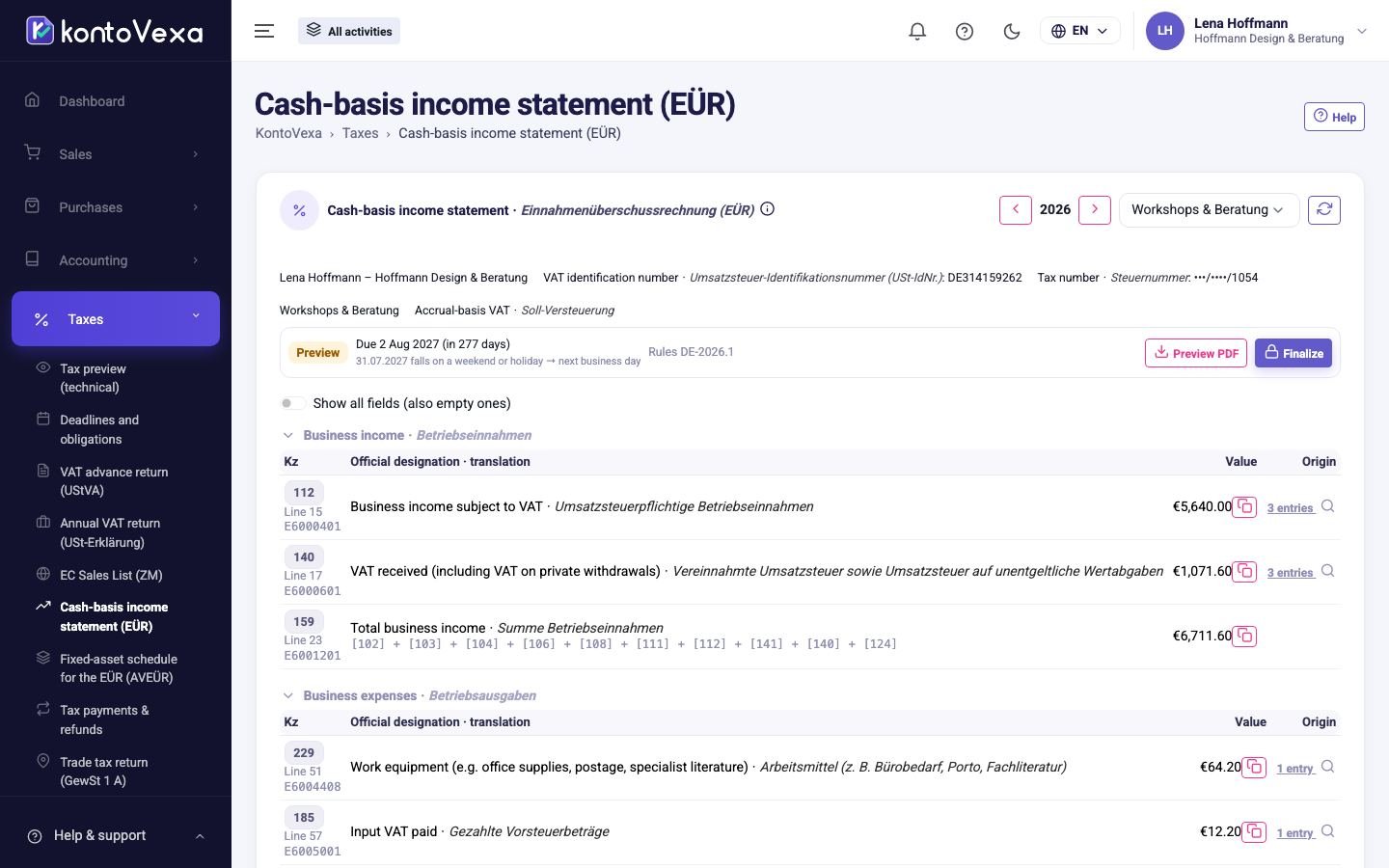The width and height of the screenshot is (1389, 868).
Task: Go to next year after 2026
Action: [x=1095, y=209]
